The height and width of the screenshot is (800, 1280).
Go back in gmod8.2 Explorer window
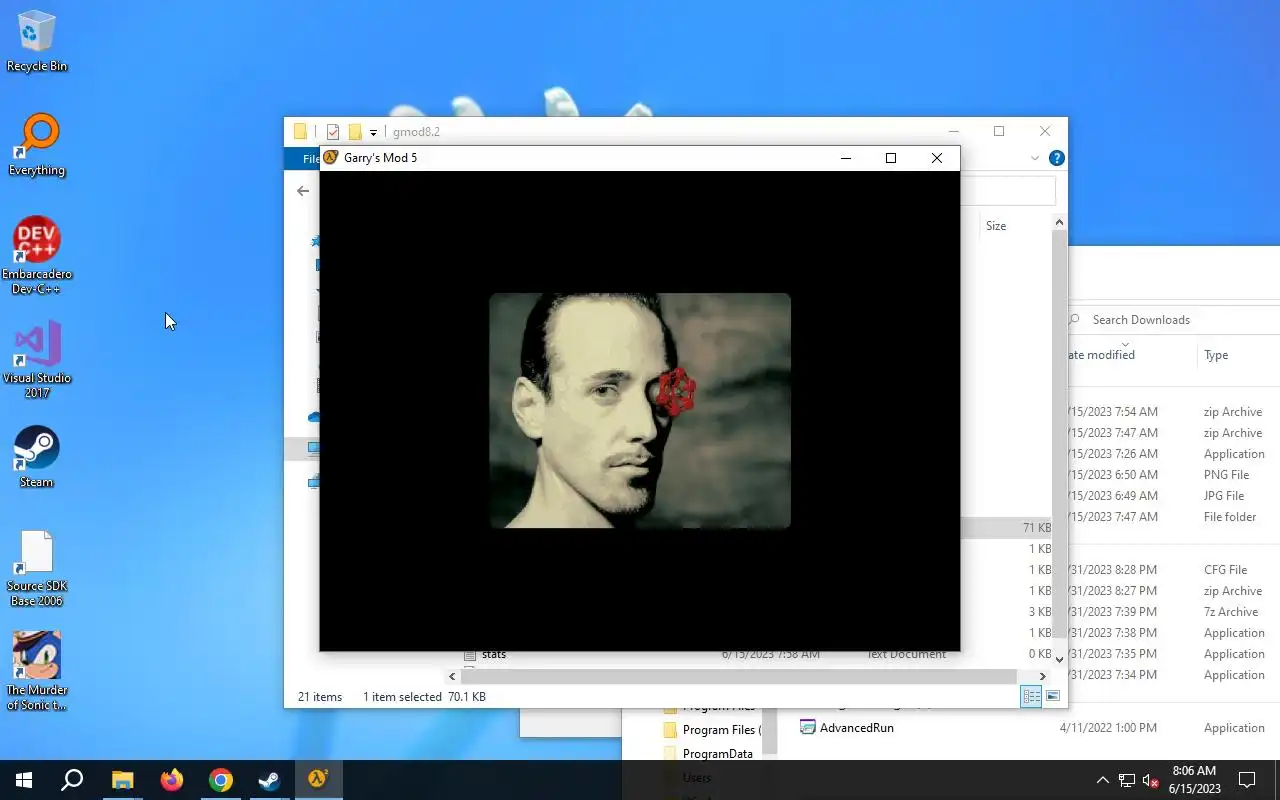pyautogui.click(x=303, y=190)
